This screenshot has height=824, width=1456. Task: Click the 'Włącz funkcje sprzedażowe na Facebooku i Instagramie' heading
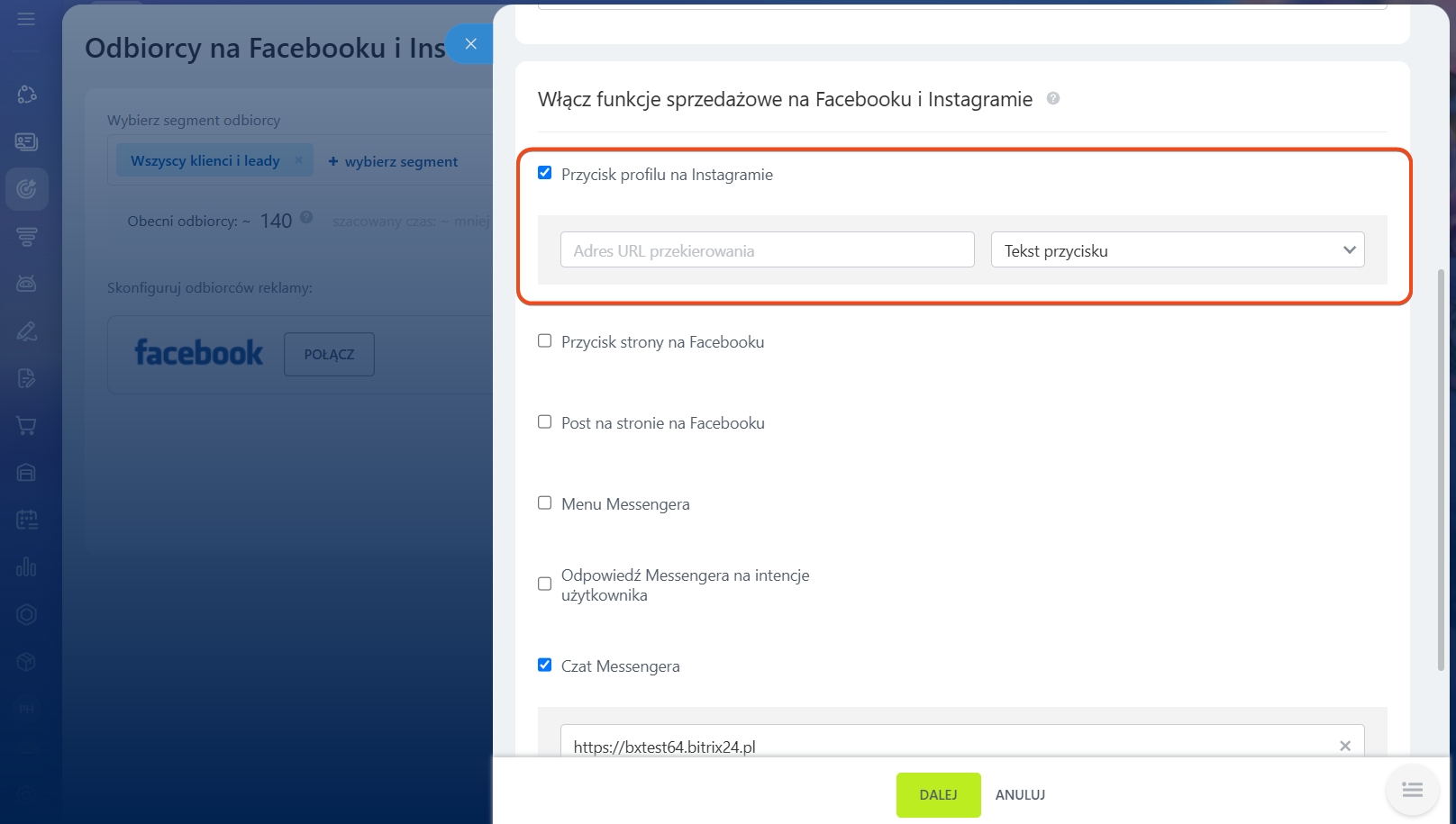tap(785, 99)
